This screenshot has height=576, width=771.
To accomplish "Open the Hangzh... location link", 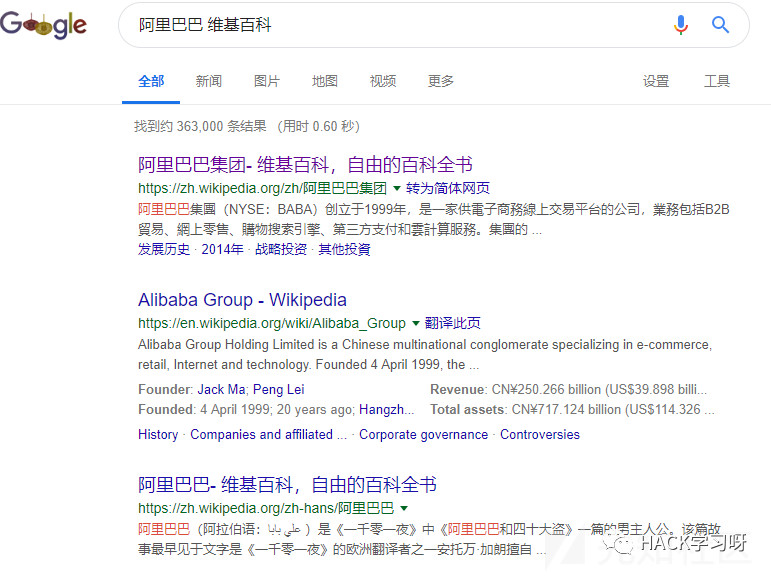I will coord(386,410).
